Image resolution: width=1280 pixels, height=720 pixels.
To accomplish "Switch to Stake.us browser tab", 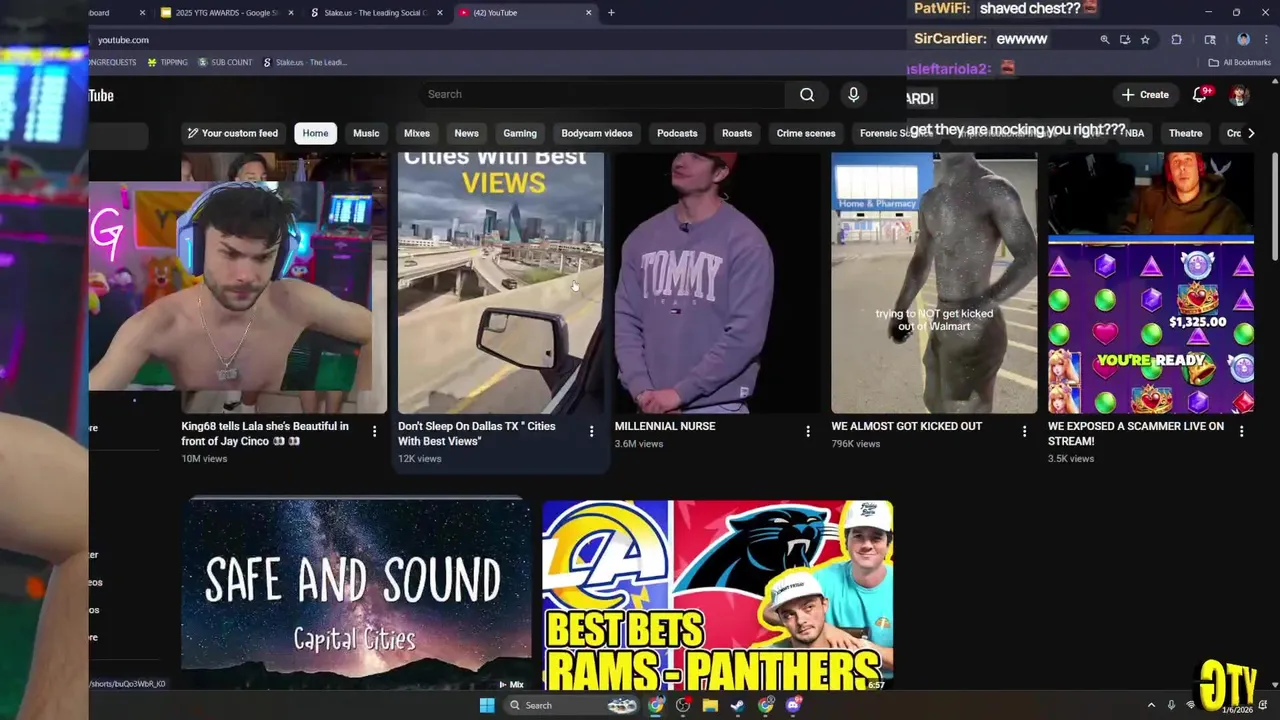I will [x=376, y=13].
